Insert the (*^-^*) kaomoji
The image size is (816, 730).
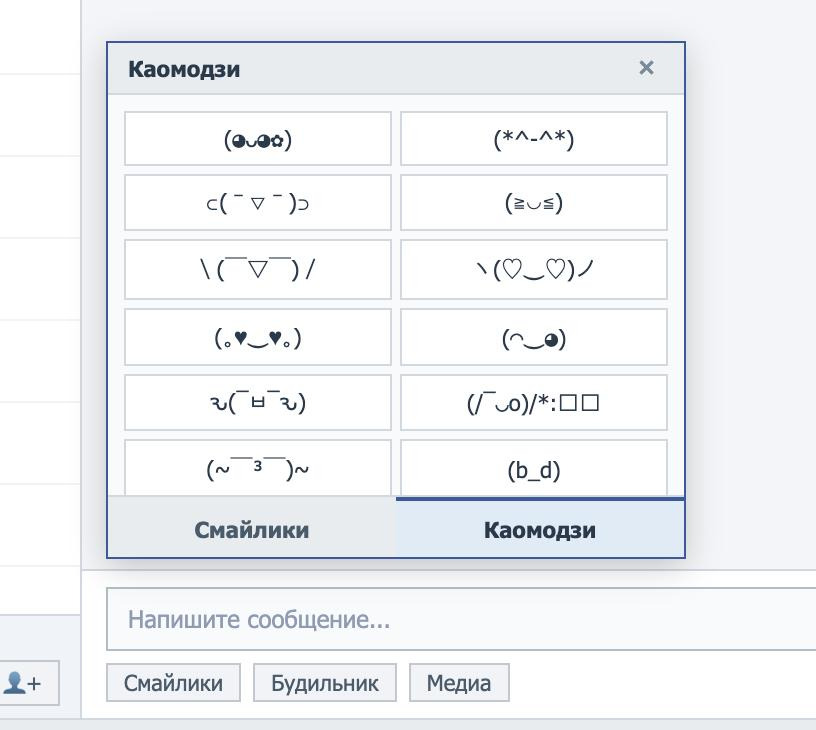point(533,138)
